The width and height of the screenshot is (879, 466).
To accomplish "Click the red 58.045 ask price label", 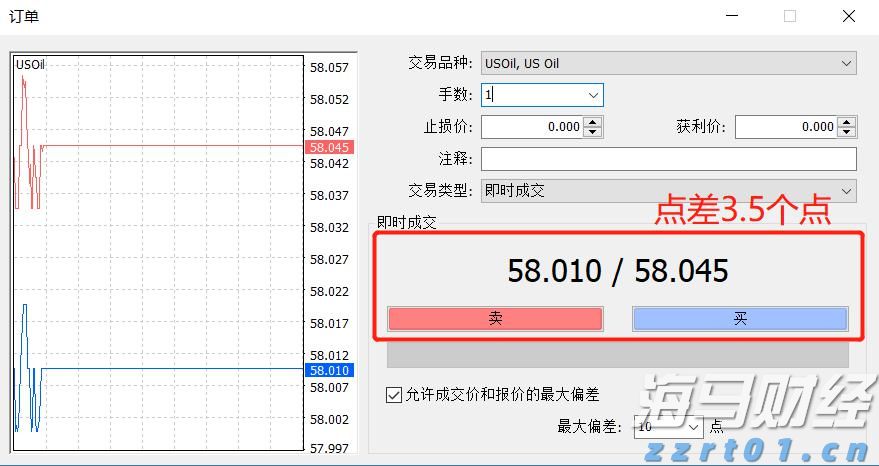I will [329, 147].
